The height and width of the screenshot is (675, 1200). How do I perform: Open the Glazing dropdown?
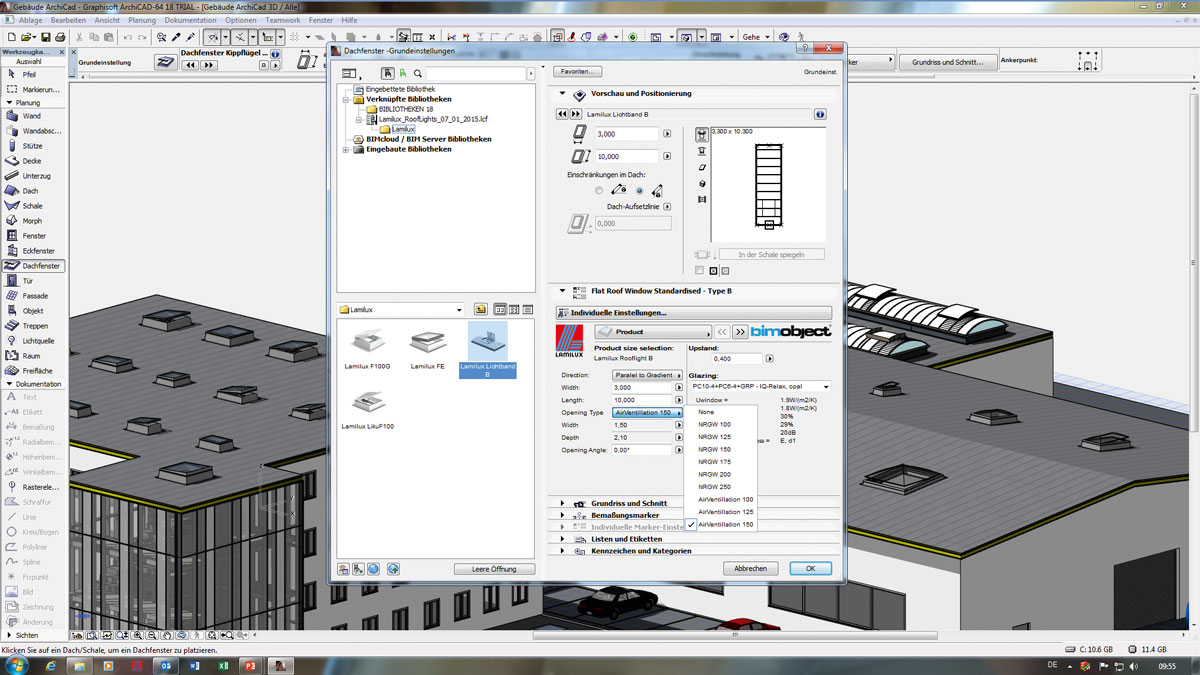tap(760, 387)
